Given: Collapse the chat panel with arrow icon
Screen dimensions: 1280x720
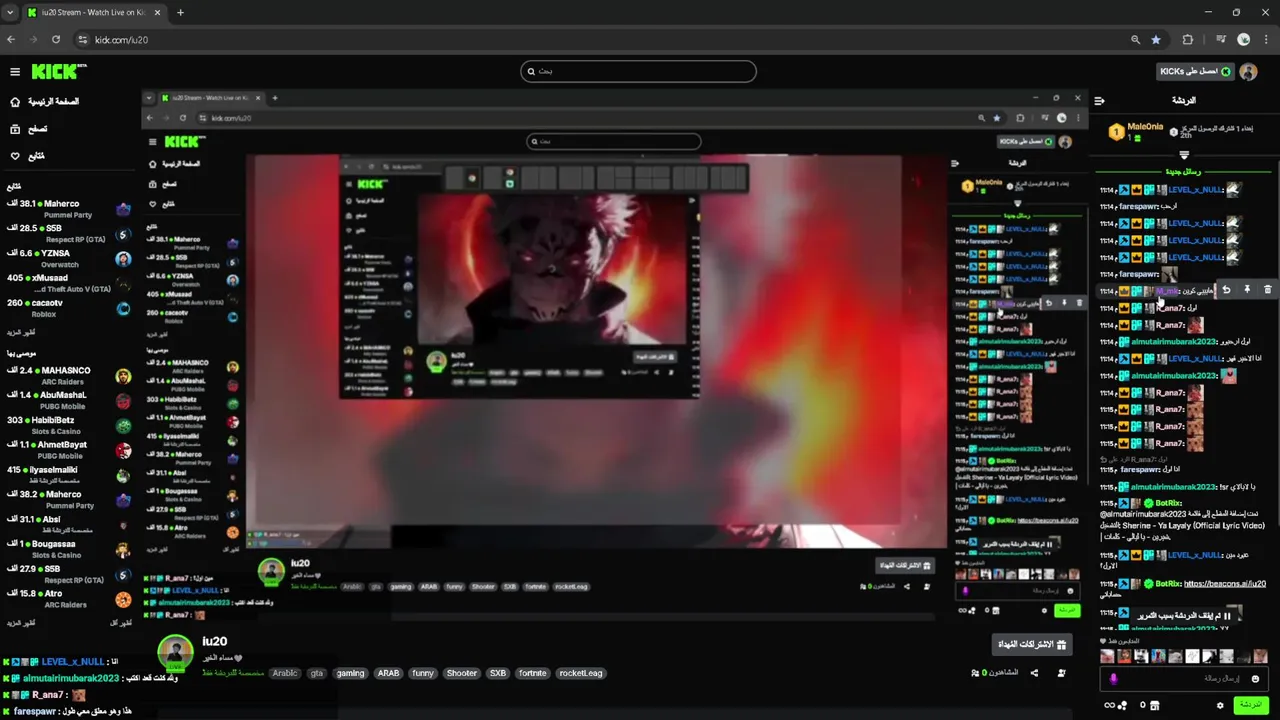Looking at the screenshot, I should pos(1099,101).
